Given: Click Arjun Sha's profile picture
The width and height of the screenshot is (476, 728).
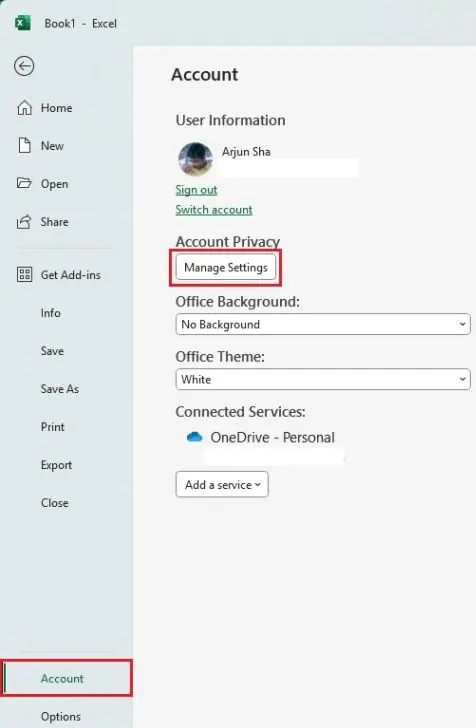Looking at the screenshot, I should click(196, 159).
